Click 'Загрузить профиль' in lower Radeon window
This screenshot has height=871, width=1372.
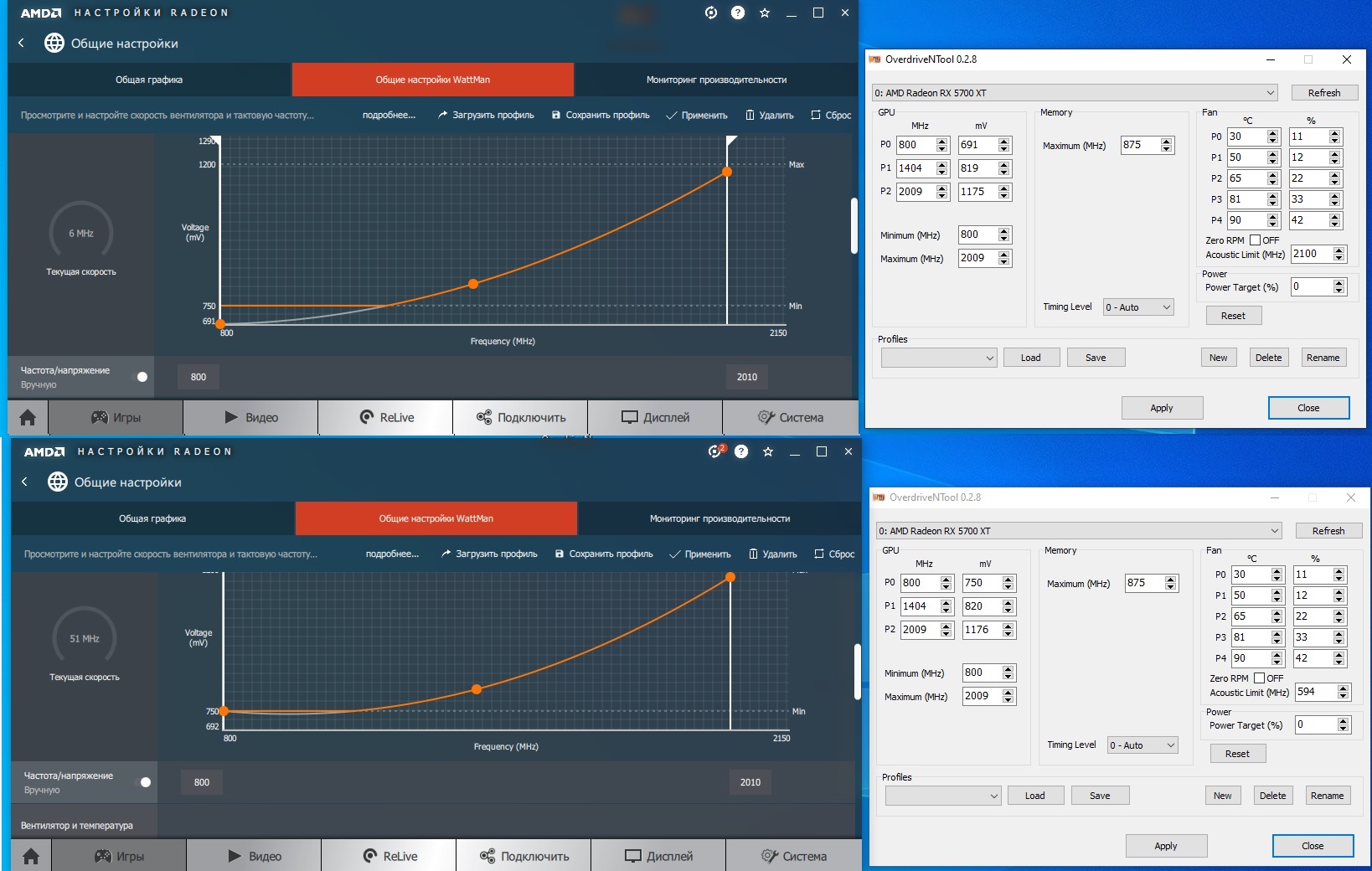(489, 554)
